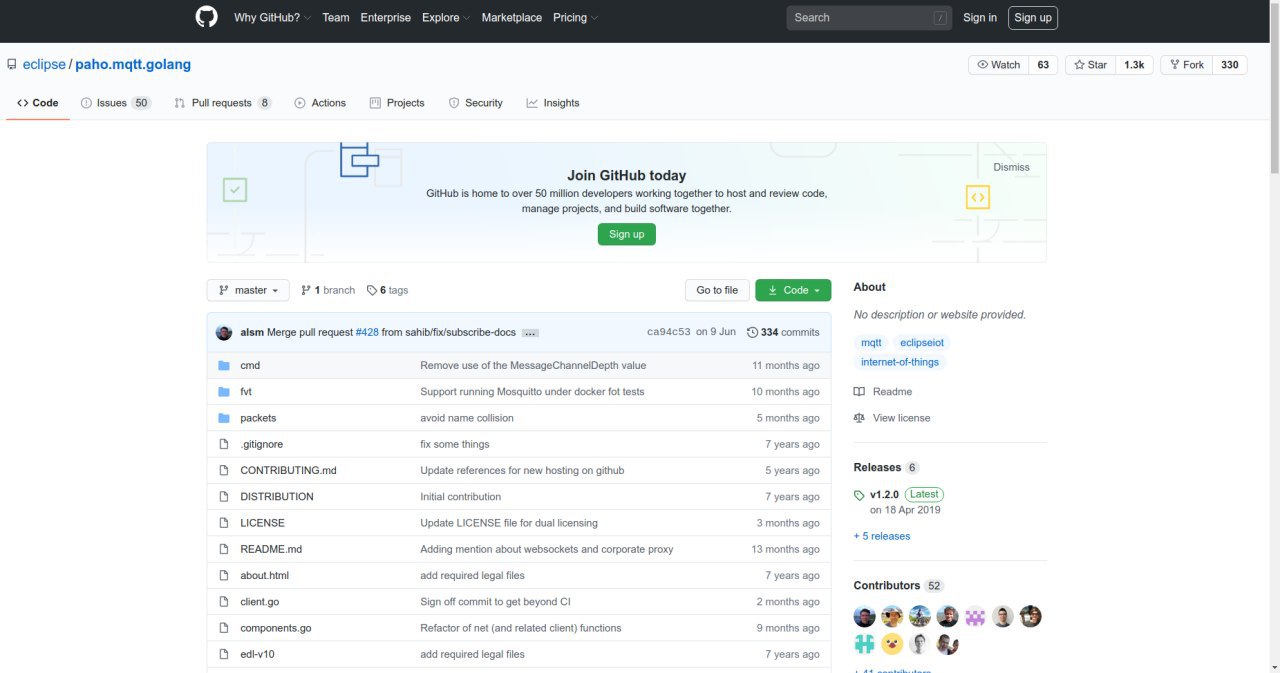View the 1 branch link
The width and height of the screenshot is (1280, 673).
click(328, 290)
